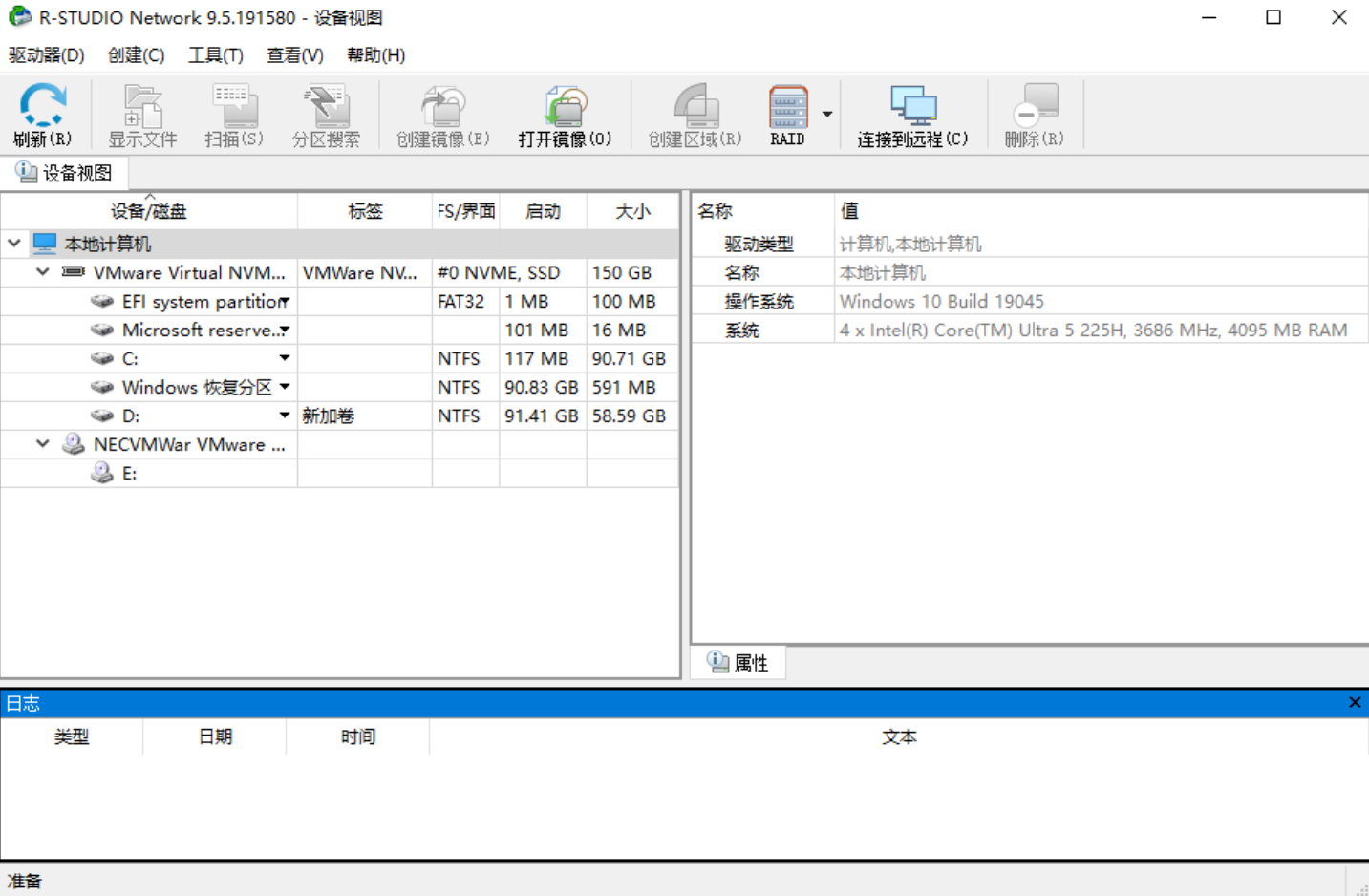Collapse the VMware Virtual NVMe disk node
This screenshot has height=896, width=1369.
(43, 272)
